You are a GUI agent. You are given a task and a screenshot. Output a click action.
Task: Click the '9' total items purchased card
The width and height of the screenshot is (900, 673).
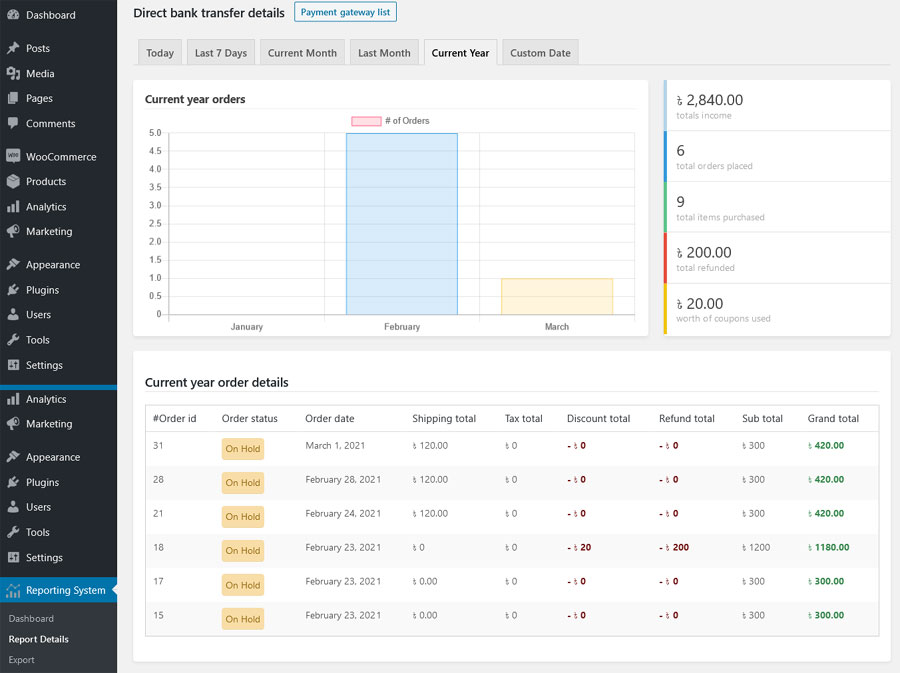click(777, 207)
